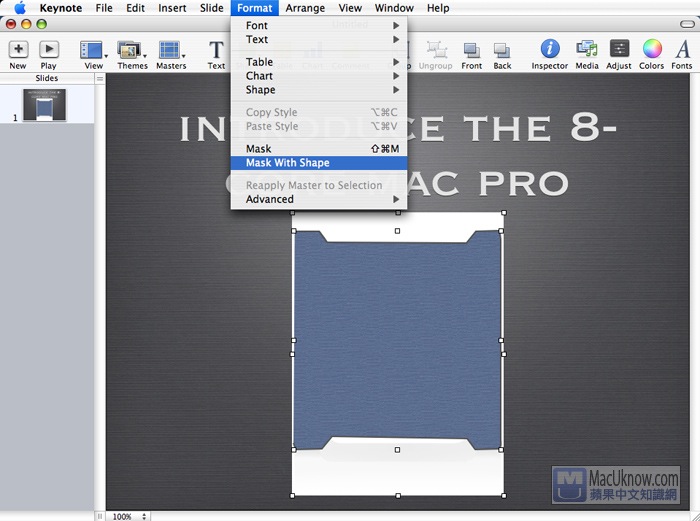Click the toolbar toggle pill button
Screen dimensions: 700x521
[687, 24]
